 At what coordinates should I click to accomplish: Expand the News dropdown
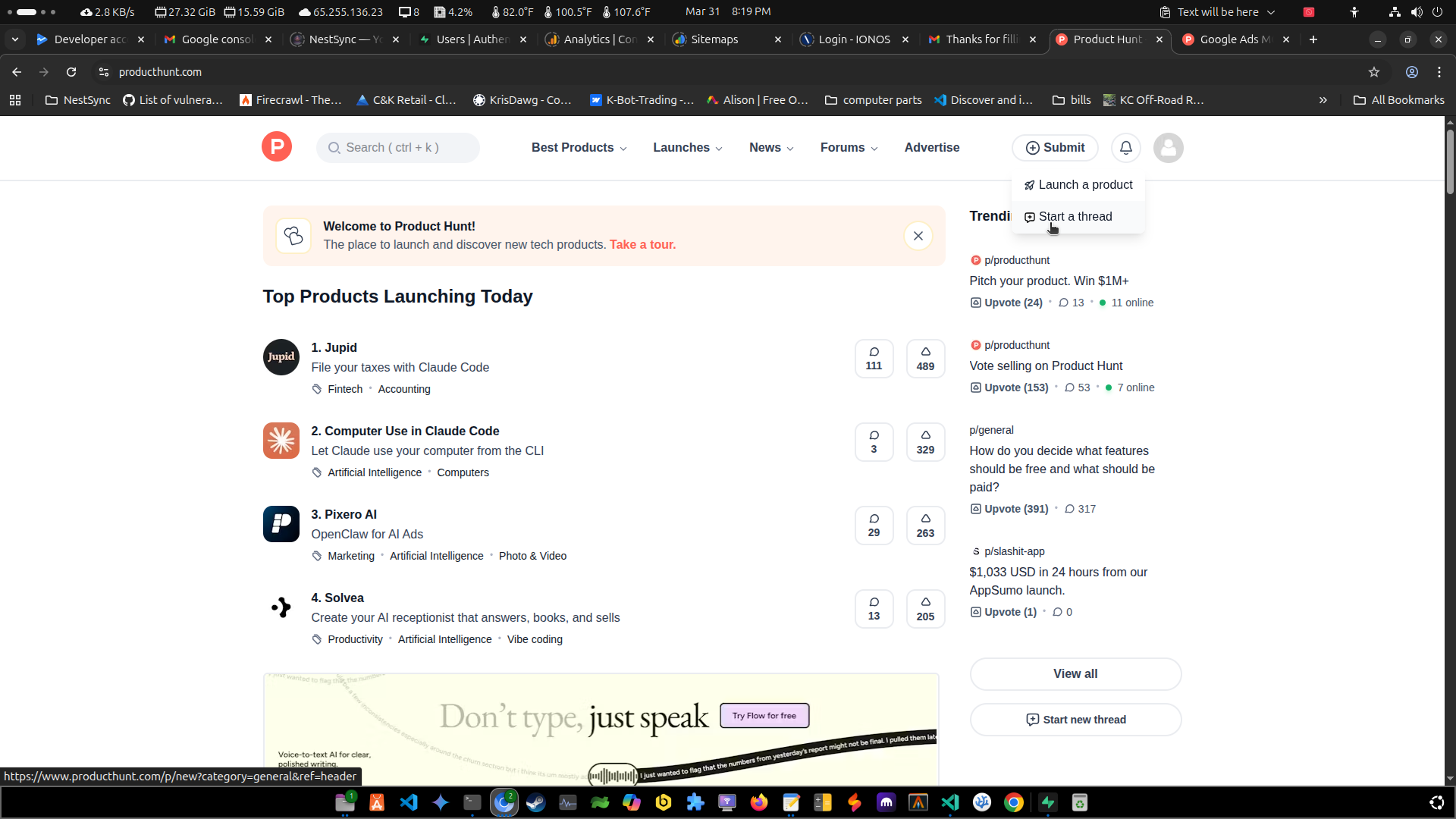tap(770, 147)
